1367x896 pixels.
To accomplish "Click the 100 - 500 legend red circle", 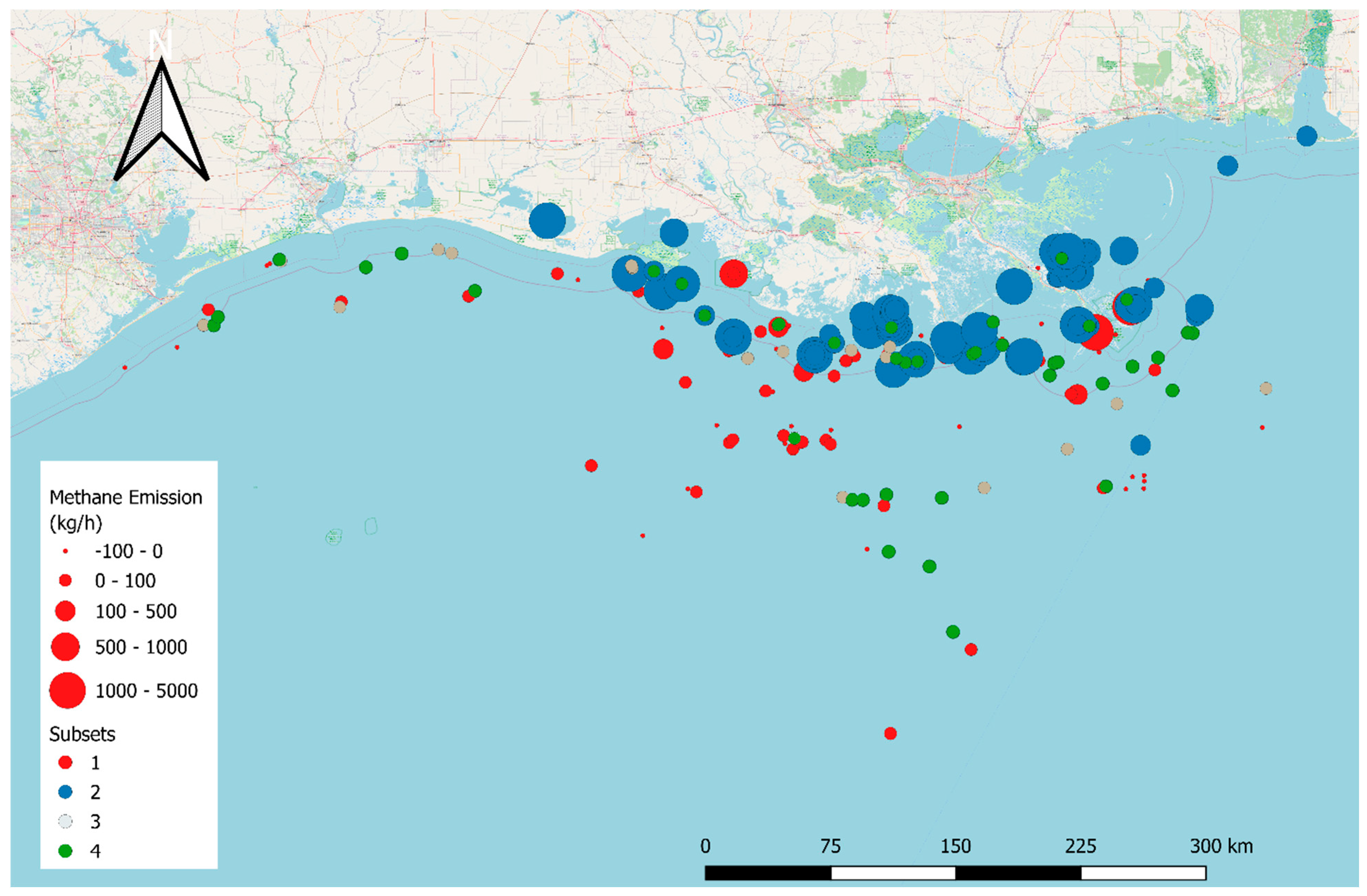I will [65, 611].
